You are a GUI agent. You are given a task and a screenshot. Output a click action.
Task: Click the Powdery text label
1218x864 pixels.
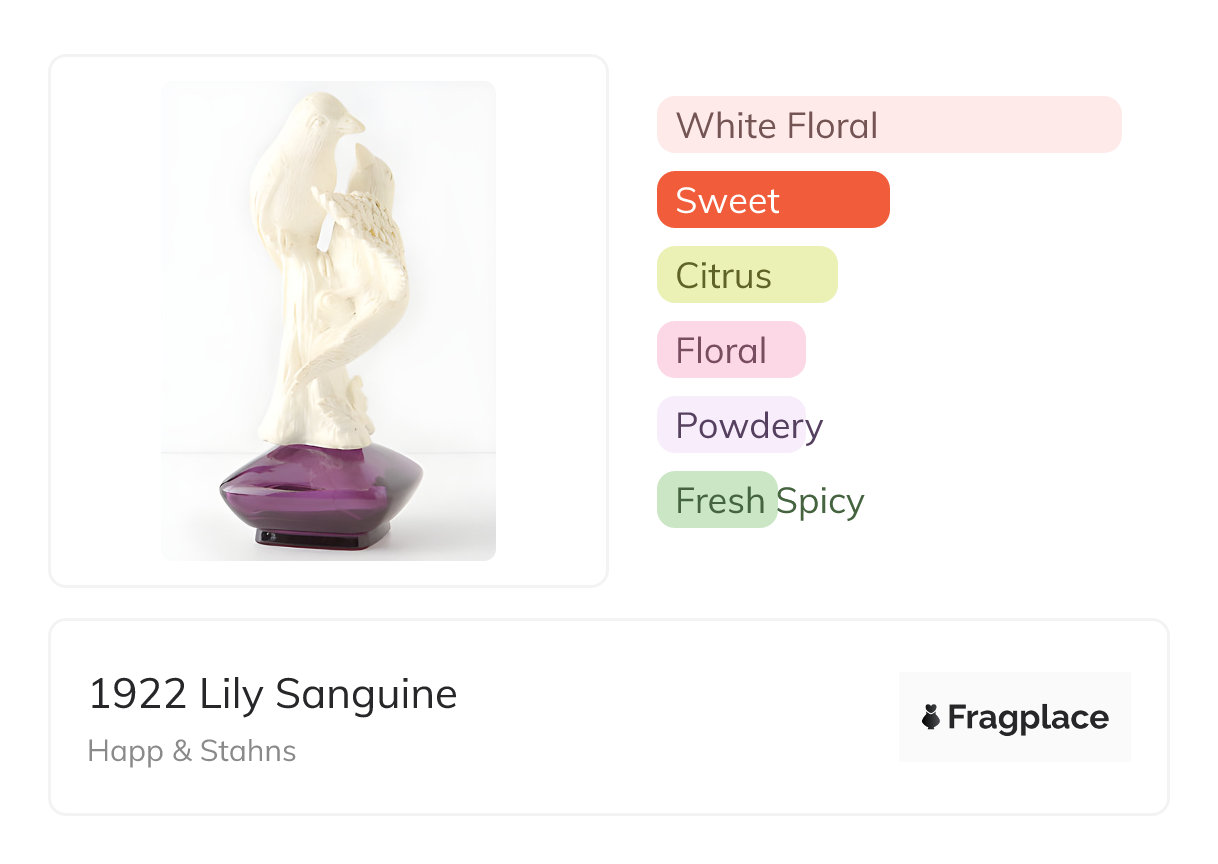click(749, 426)
